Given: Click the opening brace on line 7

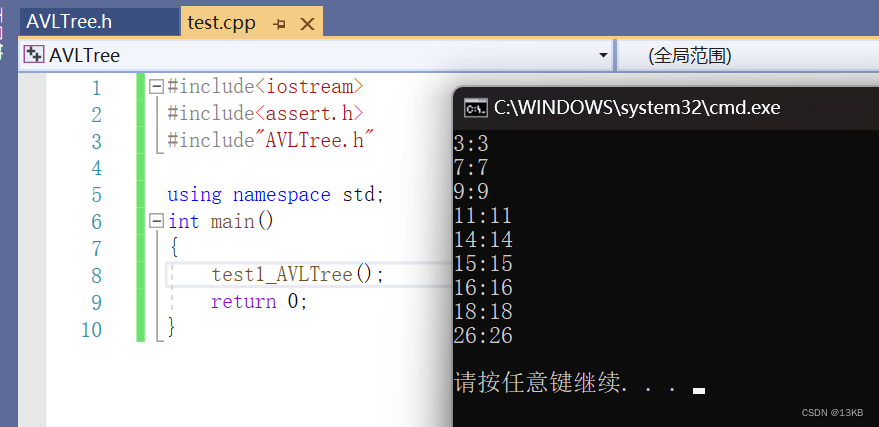Looking at the screenshot, I should [174, 247].
